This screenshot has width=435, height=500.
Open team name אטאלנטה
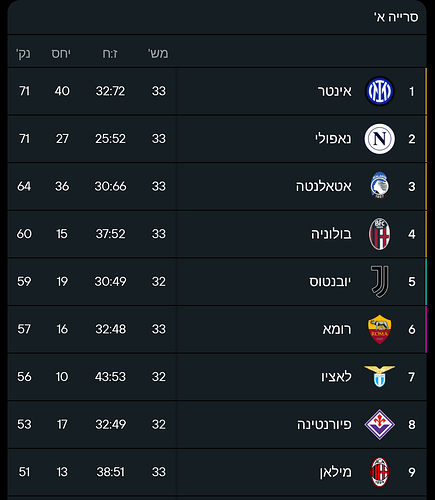tap(324, 186)
